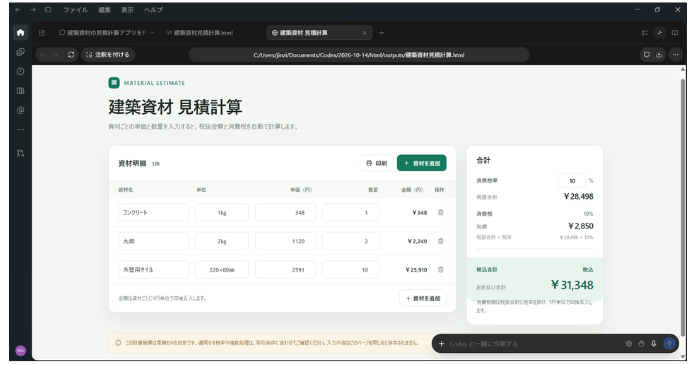Delete the コンクリート row

click(x=441, y=212)
